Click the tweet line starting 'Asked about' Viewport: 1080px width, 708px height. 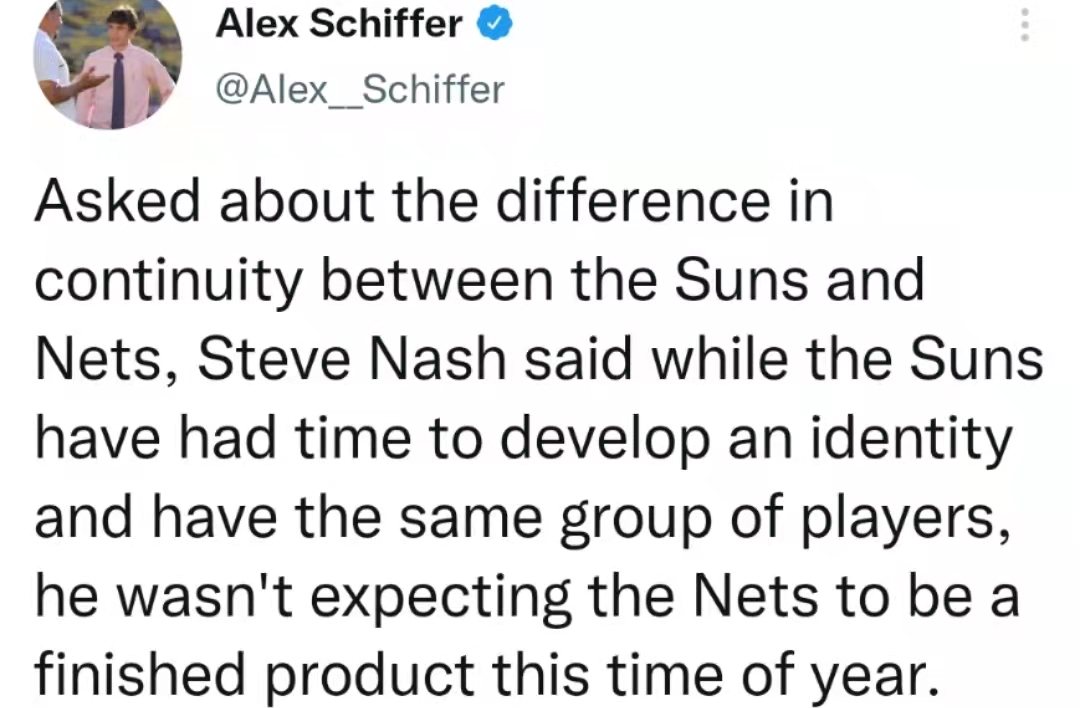434,201
